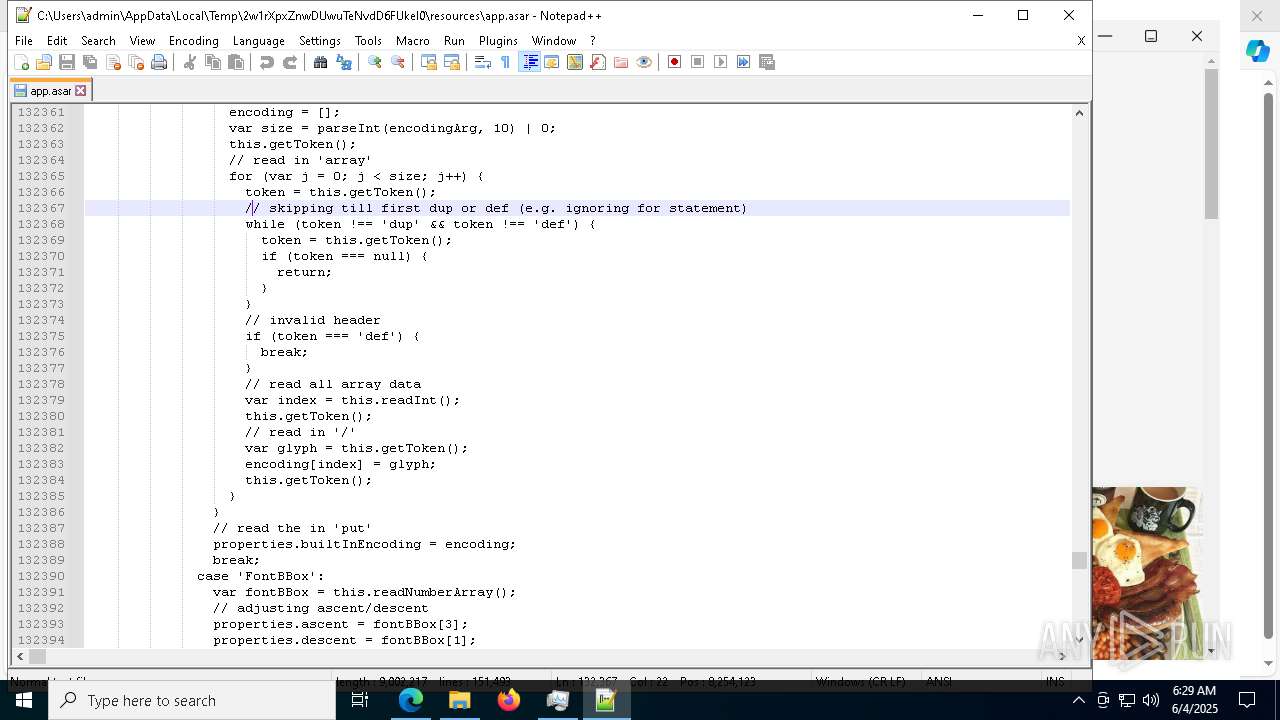Open the Window menu
Screen dimensions: 1280x720
(x=554, y=41)
